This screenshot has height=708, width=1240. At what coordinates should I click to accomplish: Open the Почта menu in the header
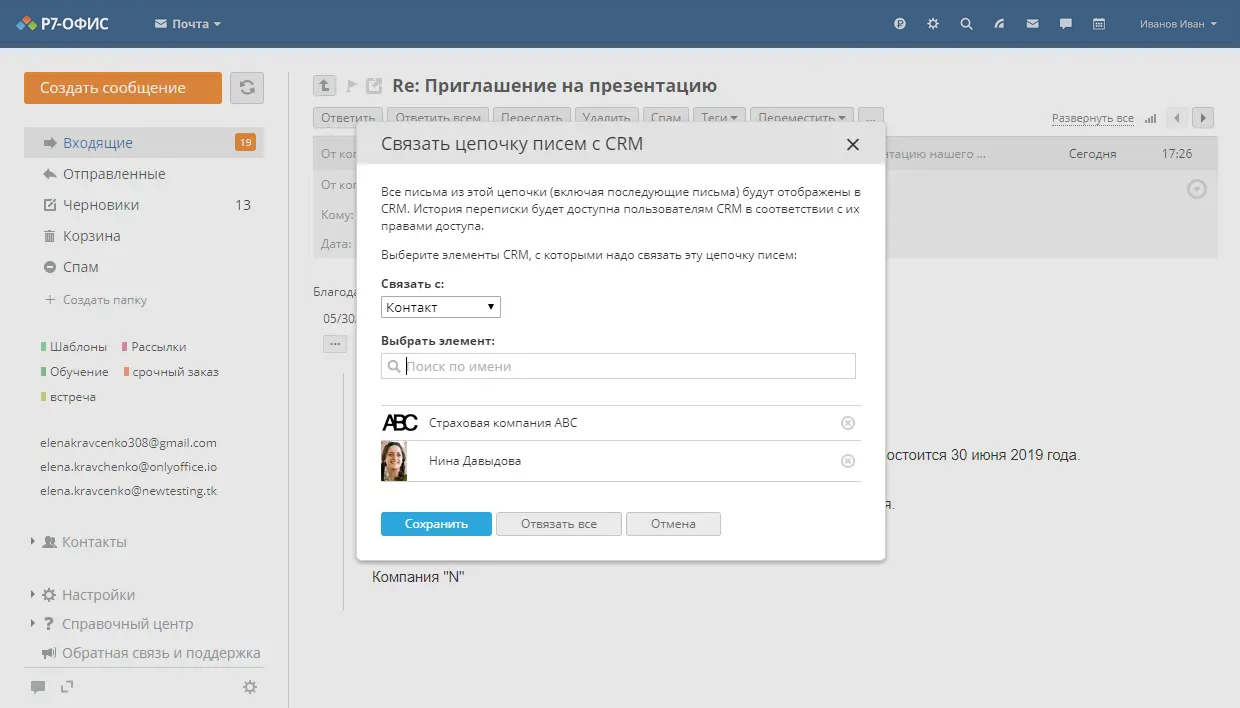(x=186, y=23)
